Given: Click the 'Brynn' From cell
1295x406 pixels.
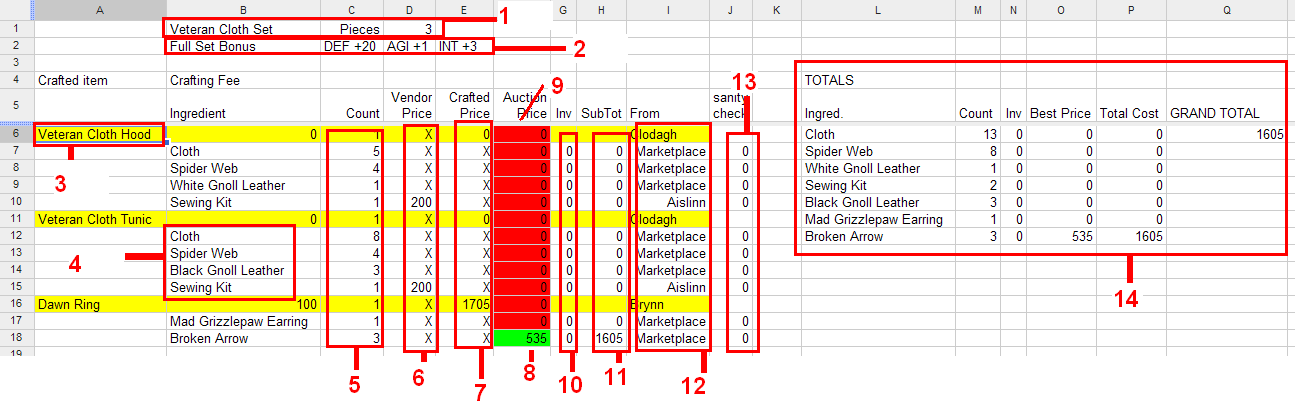Looking at the screenshot, I should (x=670, y=304).
